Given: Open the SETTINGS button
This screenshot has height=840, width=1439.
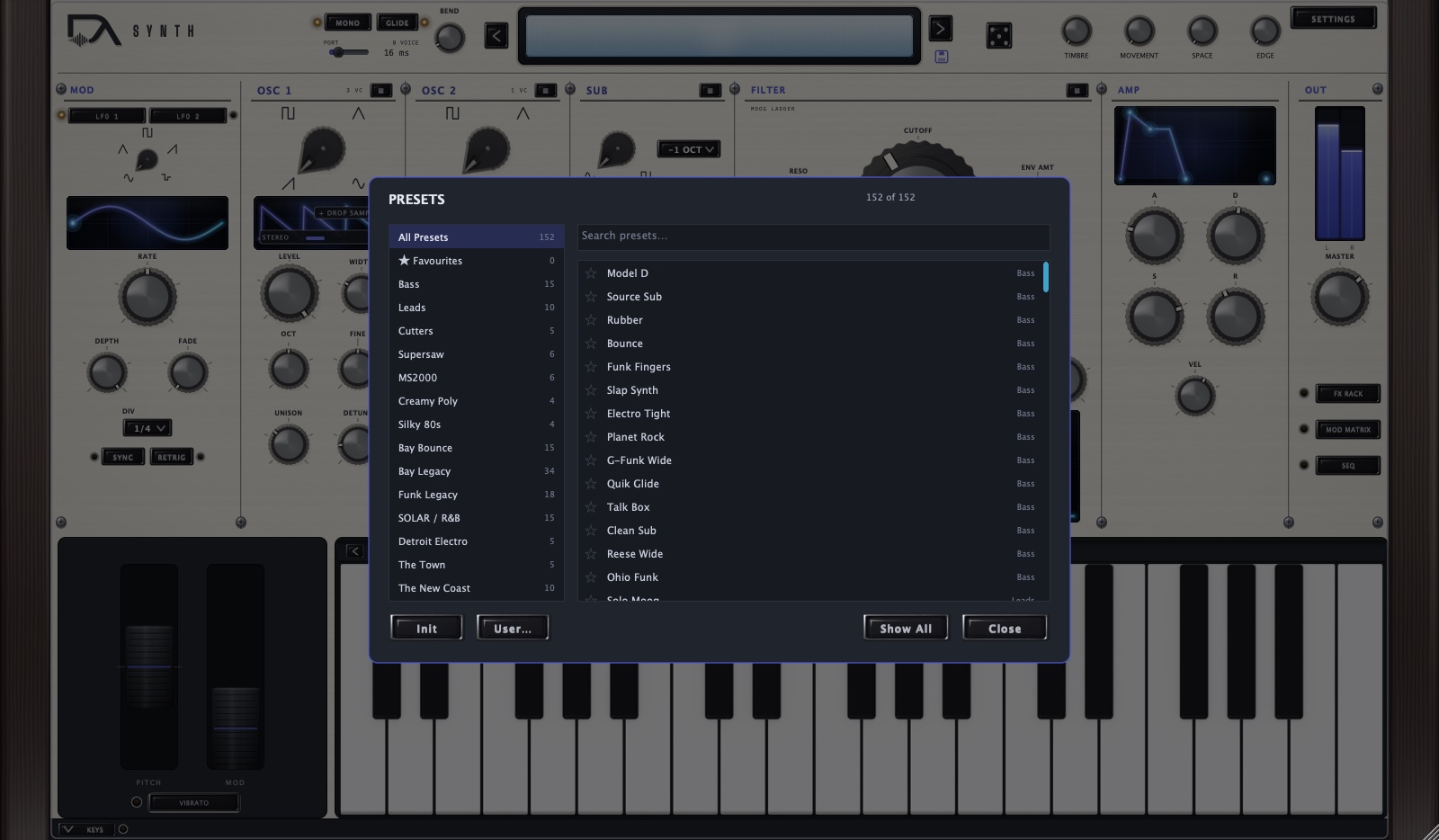Looking at the screenshot, I should tap(1333, 19).
